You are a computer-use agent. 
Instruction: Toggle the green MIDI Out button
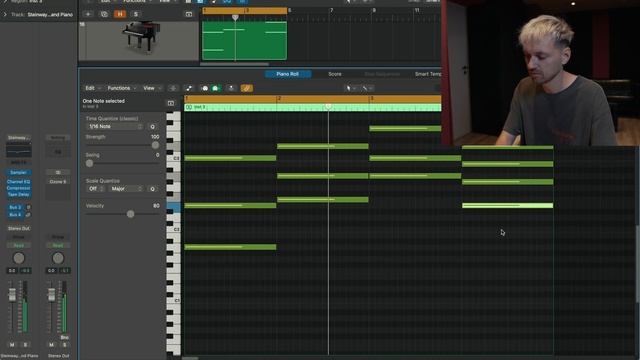216,88
